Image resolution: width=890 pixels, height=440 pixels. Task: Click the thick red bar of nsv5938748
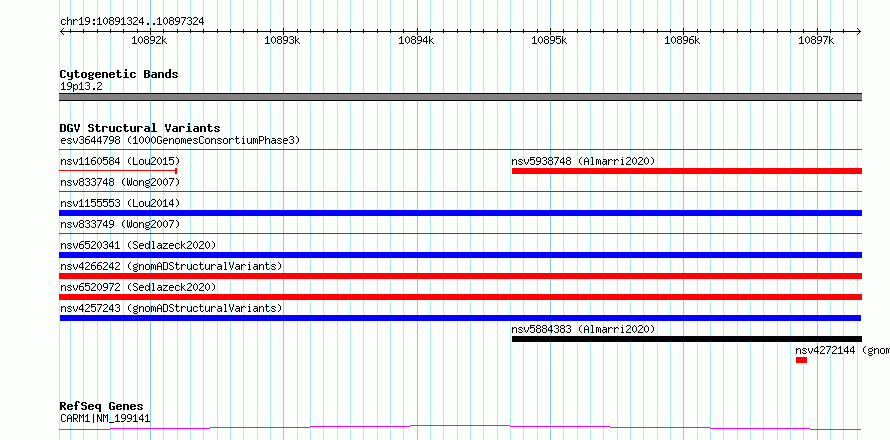click(687, 171)
